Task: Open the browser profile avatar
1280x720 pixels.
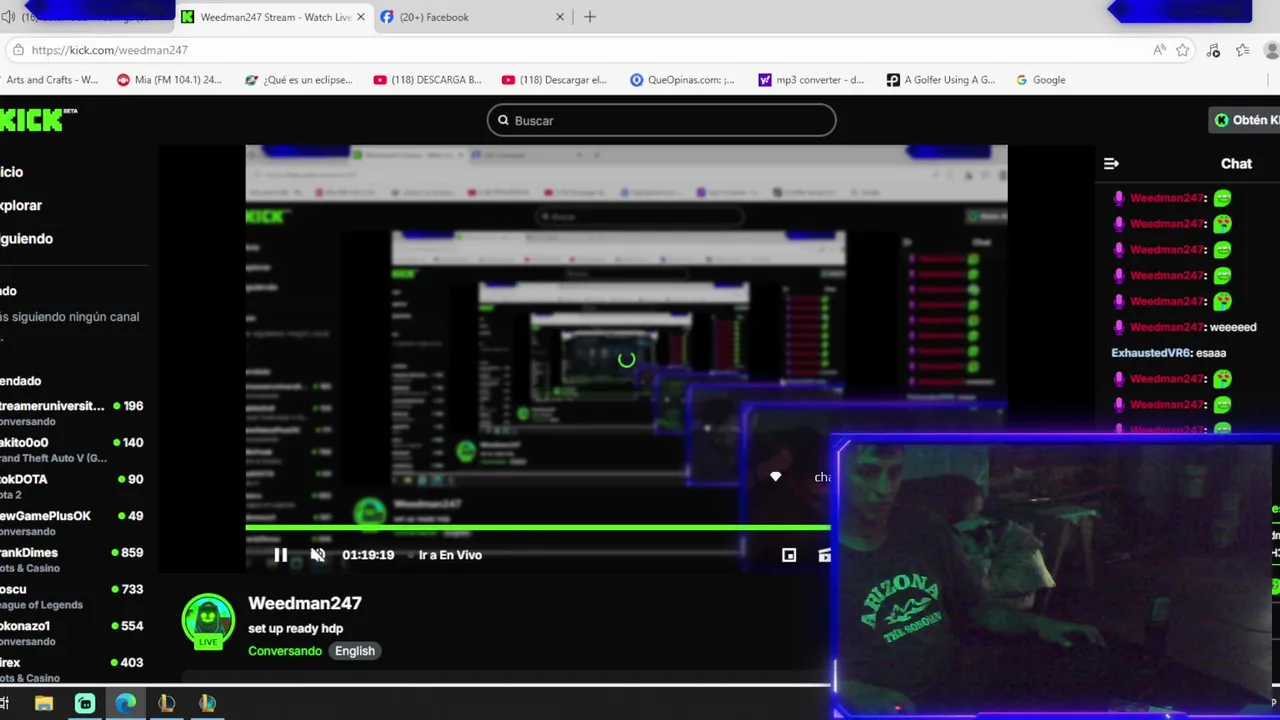Action: tap(1273, 50)
